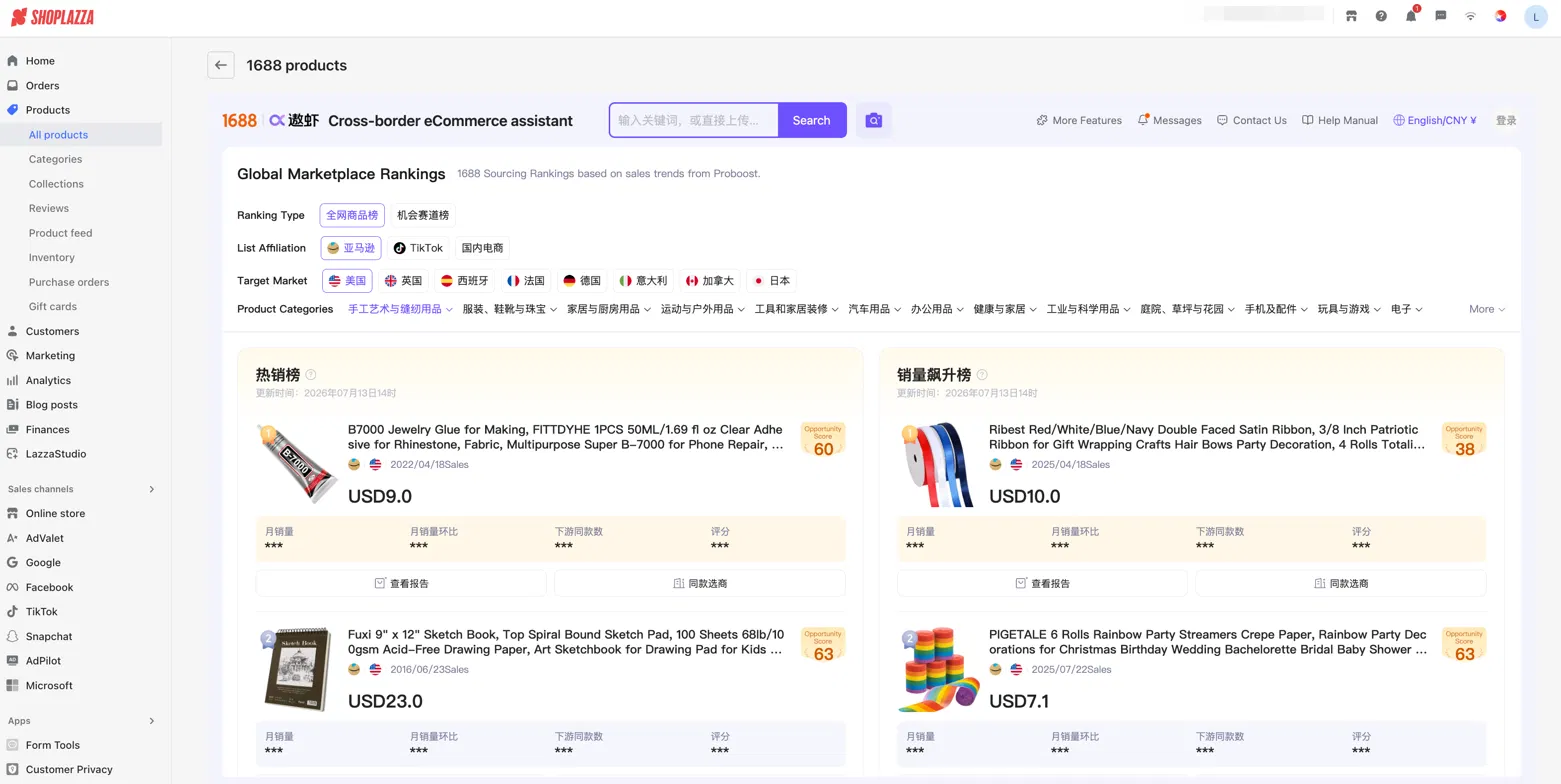Open Inventory under Products
1561x784 pixels.
point(52,258)
